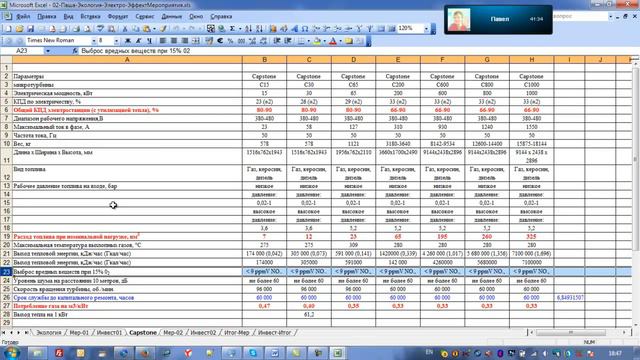Click the Open file folder icon
Viewport: 640px width, 360px height.
tap(19, 29)
